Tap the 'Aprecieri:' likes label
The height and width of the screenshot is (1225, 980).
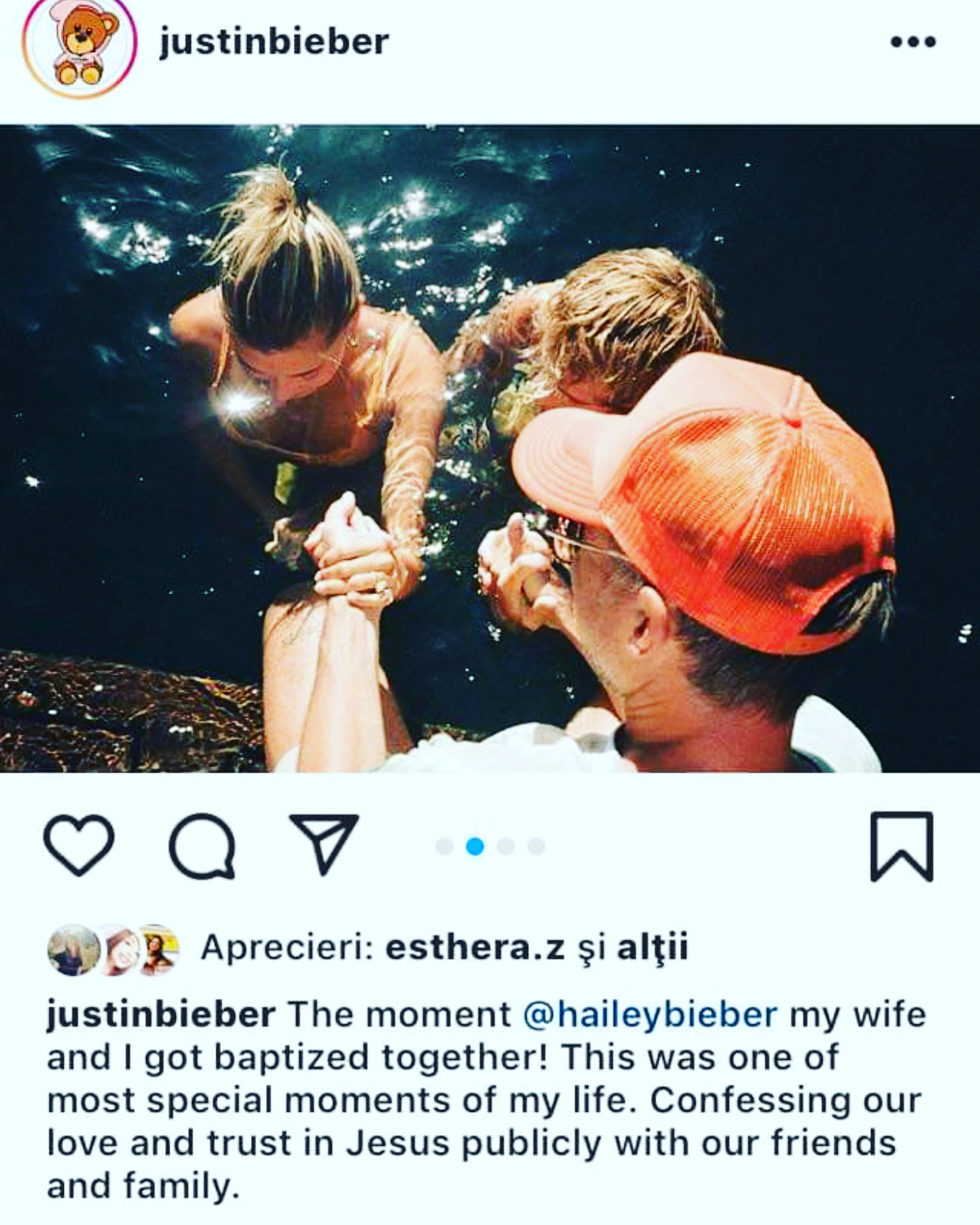pos(287,948)
